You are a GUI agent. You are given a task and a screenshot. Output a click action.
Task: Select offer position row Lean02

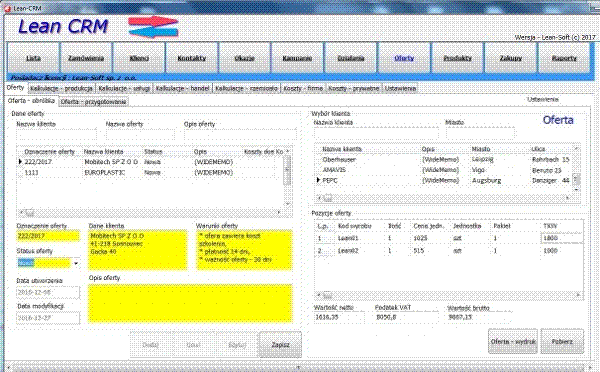pyautogui.click(x=449, y=251)
